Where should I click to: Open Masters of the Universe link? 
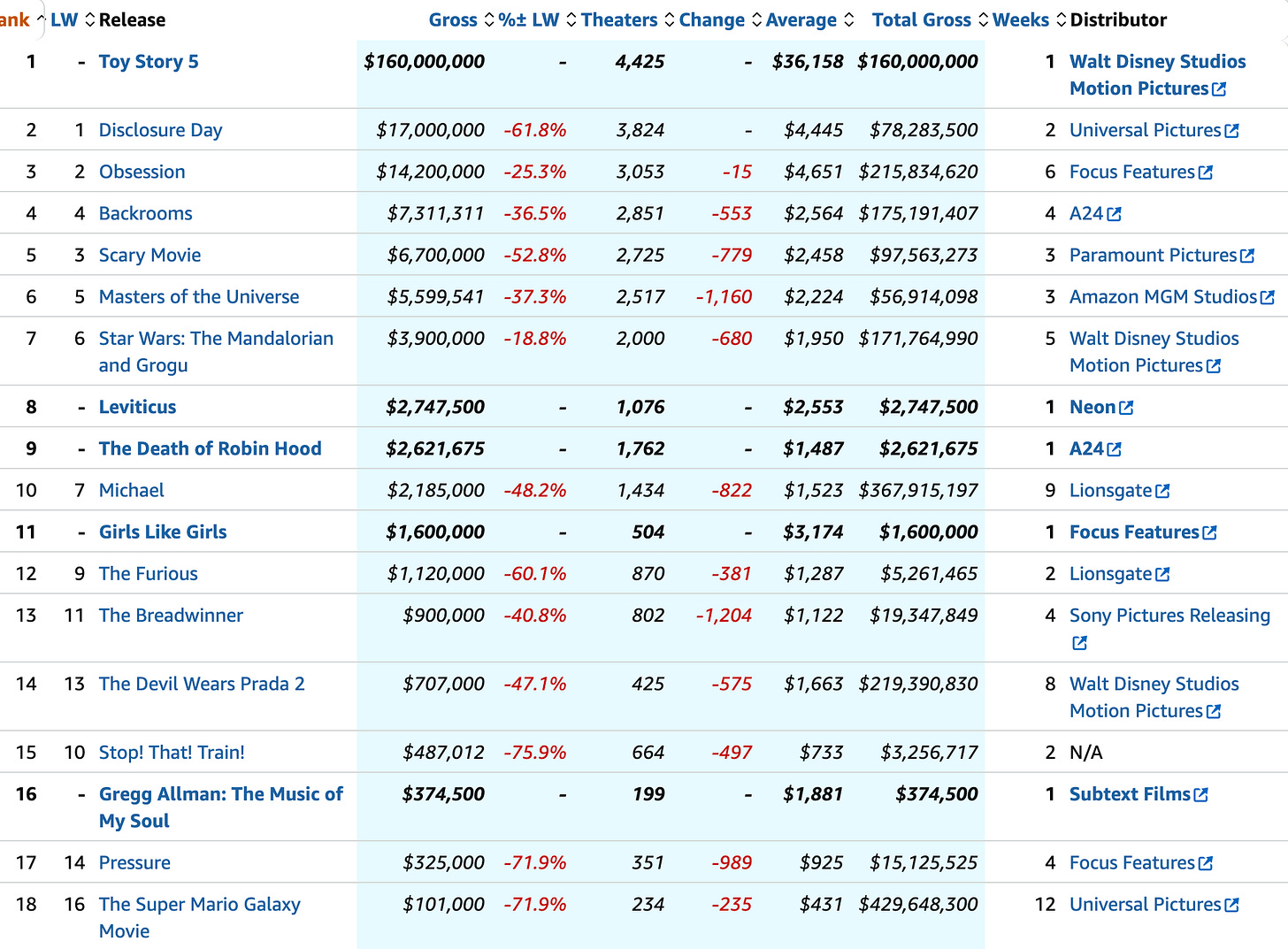tap(199, 296)
